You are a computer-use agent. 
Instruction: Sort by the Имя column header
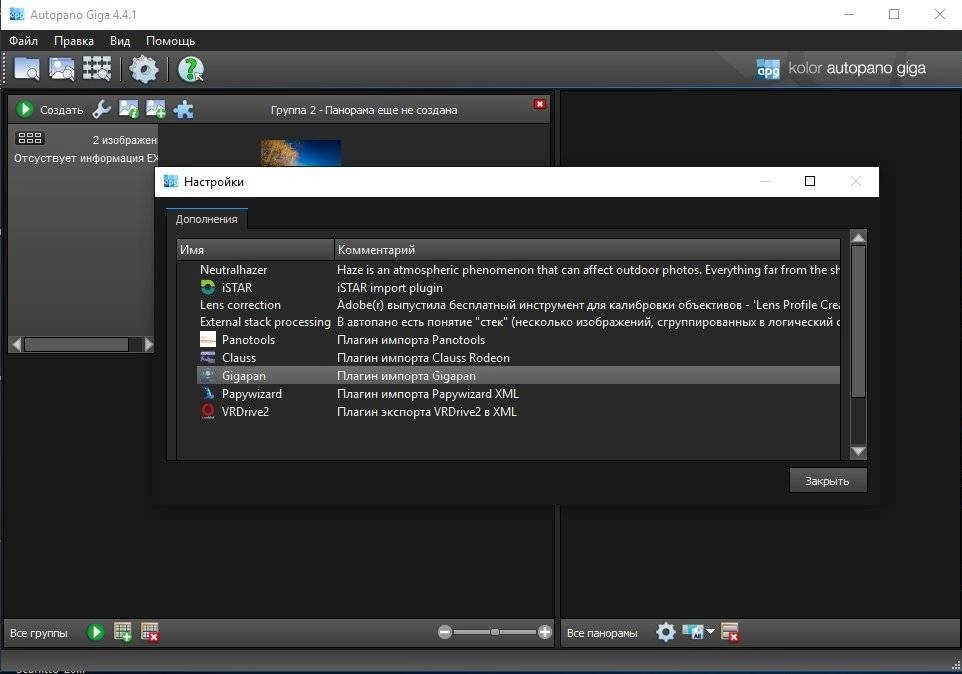[255, 250]
